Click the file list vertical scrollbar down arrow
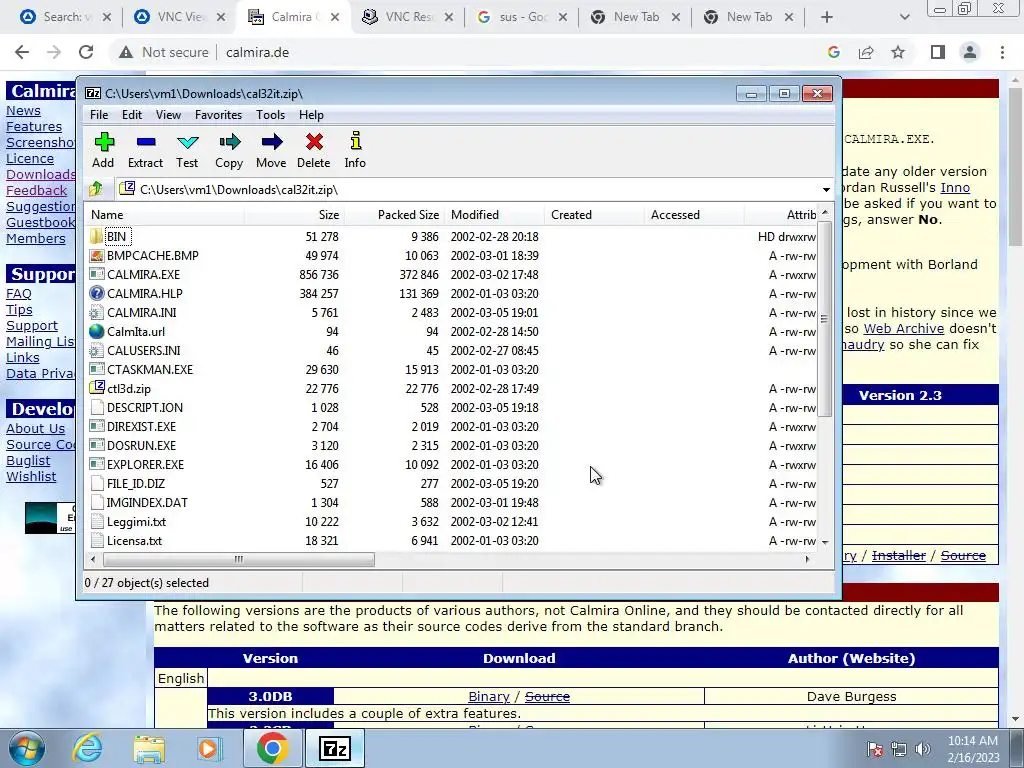The width and height of the screenshot is (1024, 768). point(825,542)
